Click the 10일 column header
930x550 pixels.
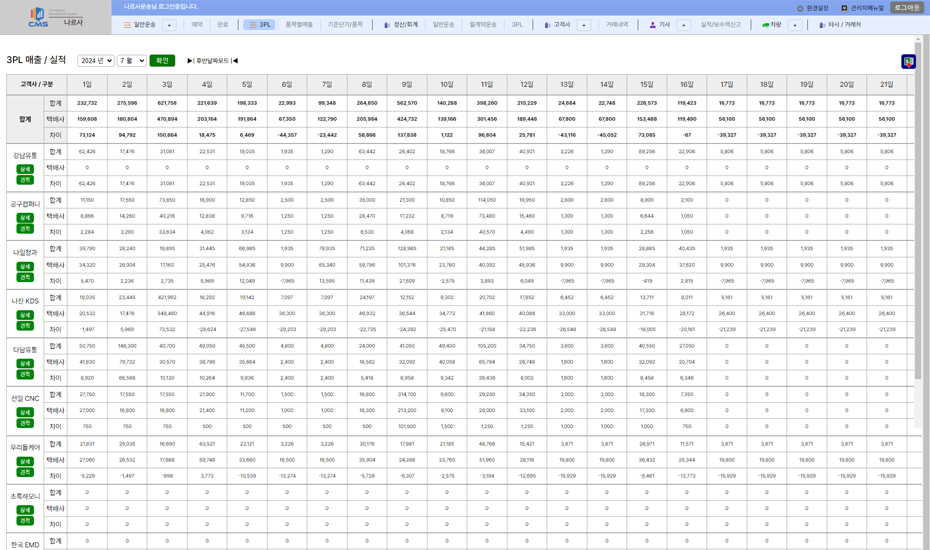point(447,84)
